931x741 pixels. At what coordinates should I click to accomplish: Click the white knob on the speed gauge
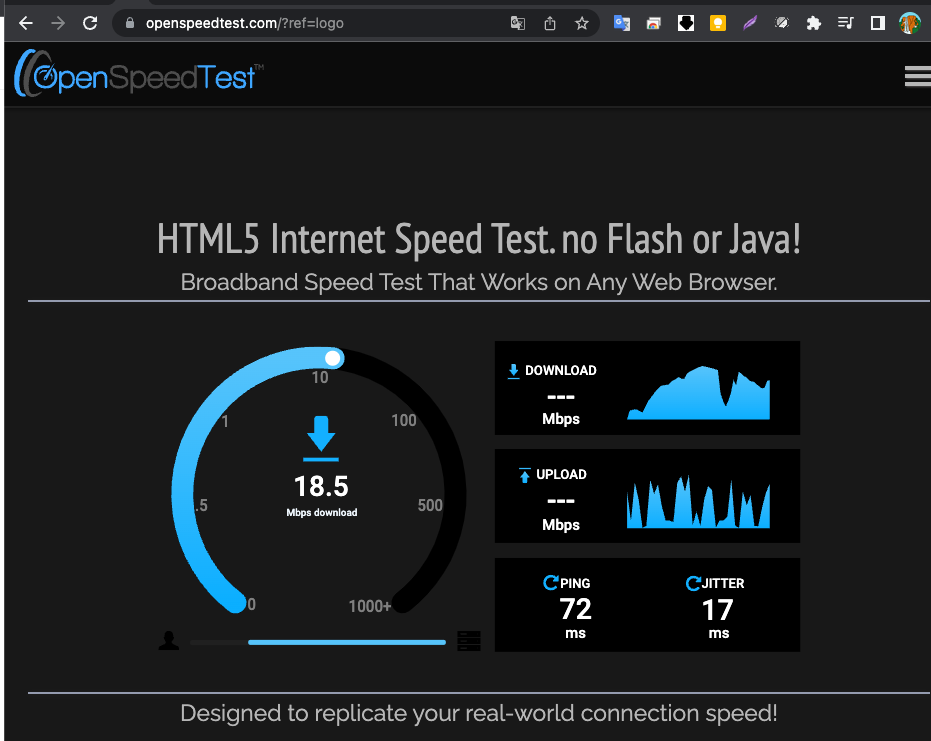pos(333,358)
